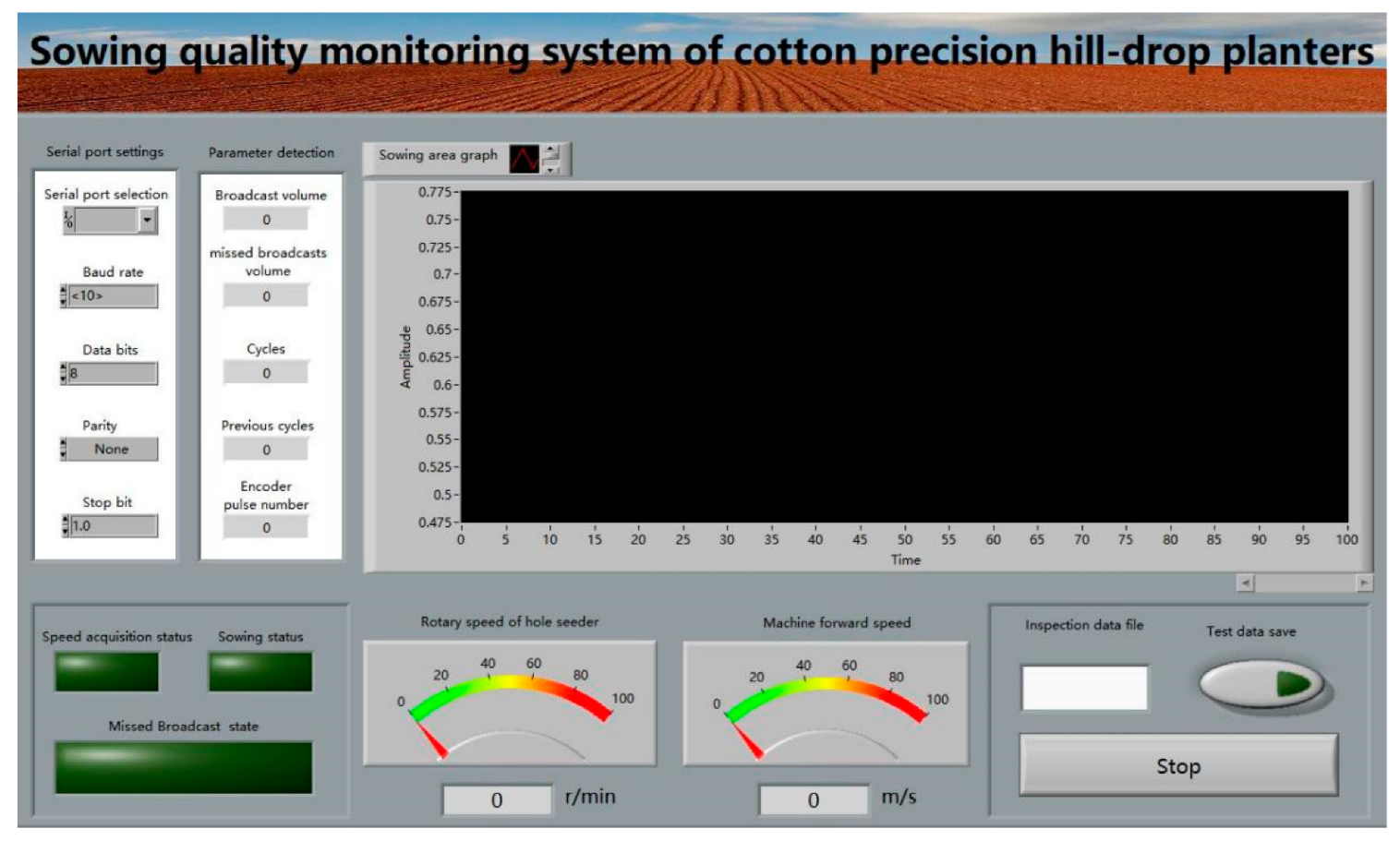Screen dimensions: 1400x841
Task: Click the Sowing area graph plot icon
Action: (524, 159)
